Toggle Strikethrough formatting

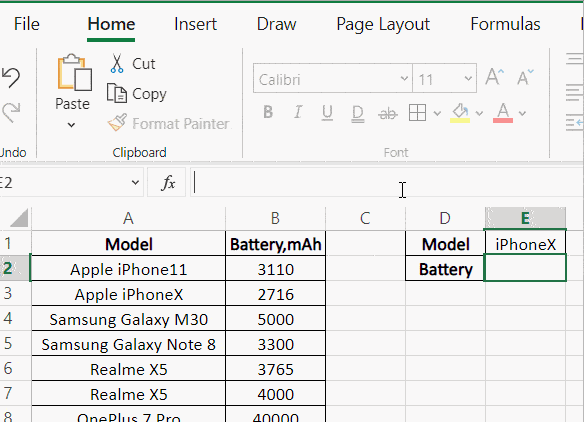[388, 113]
